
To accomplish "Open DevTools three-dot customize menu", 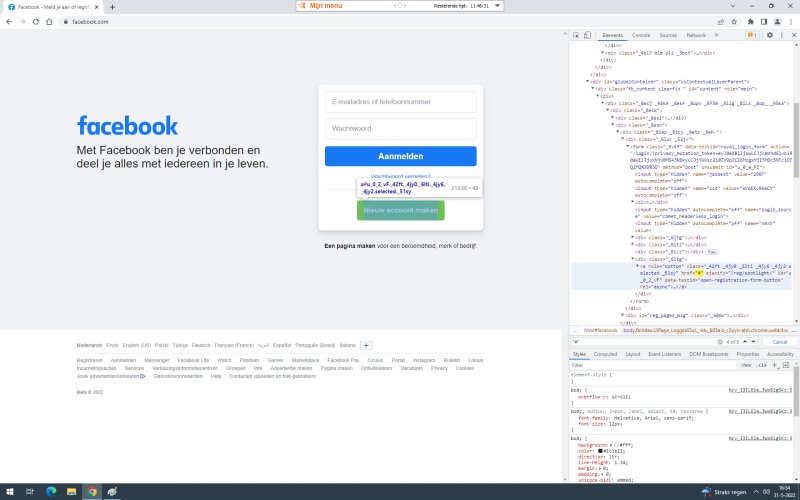I will [x=782, y=35].
